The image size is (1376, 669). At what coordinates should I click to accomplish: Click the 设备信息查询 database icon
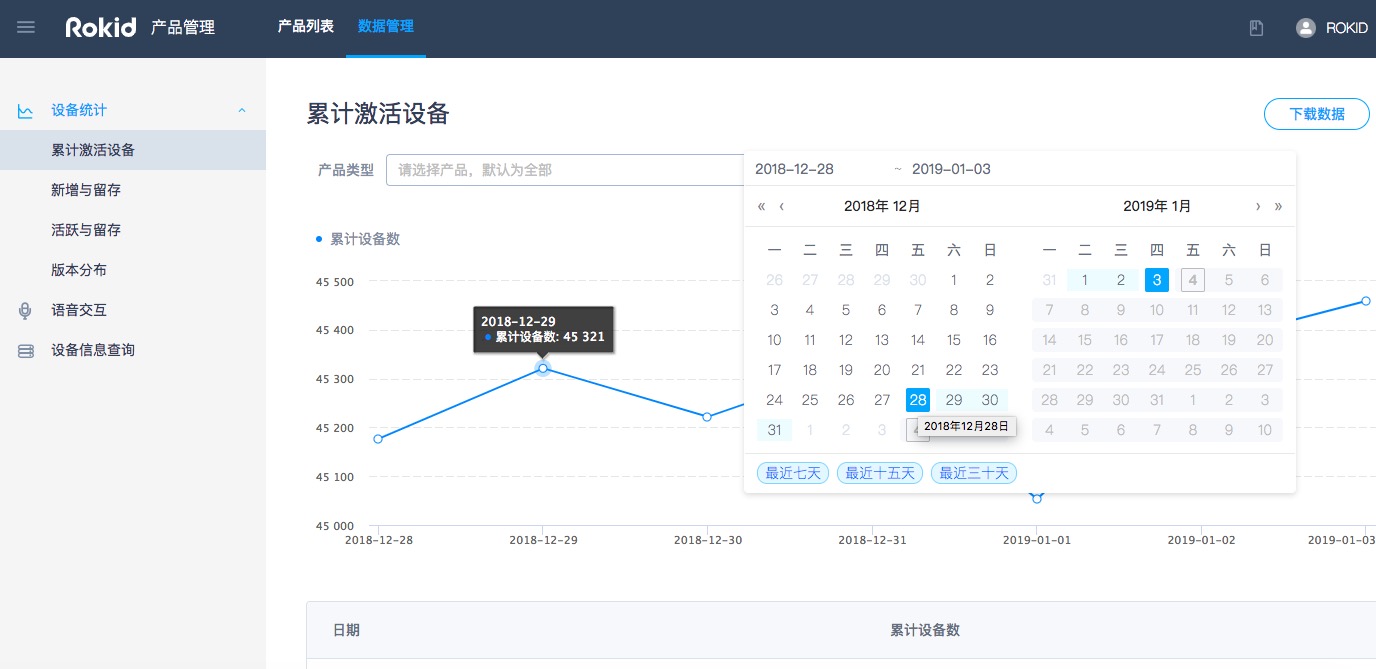coord(26,350)
